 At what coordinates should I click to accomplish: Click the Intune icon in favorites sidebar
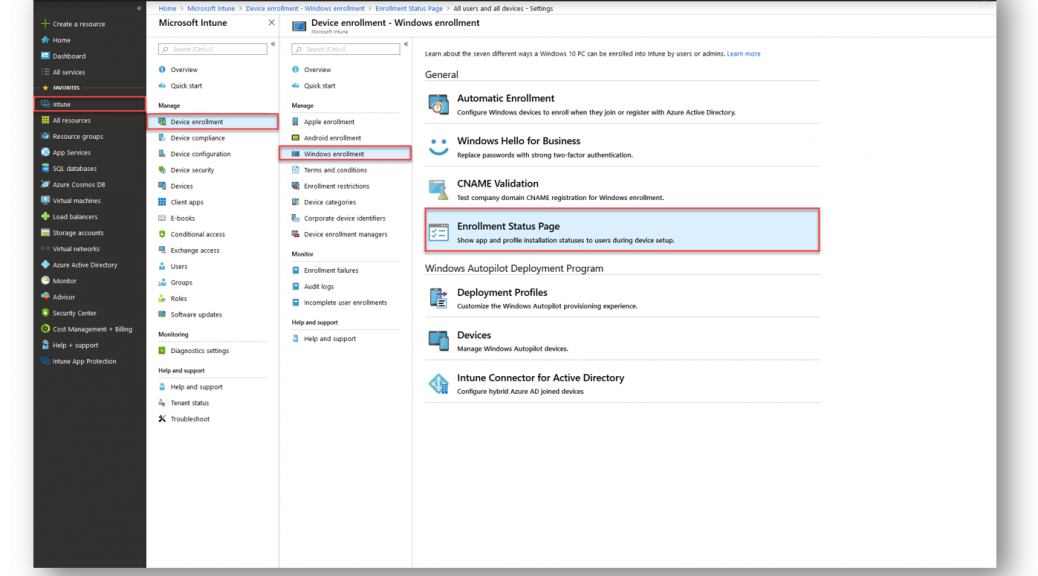click(x=45, y=104)
